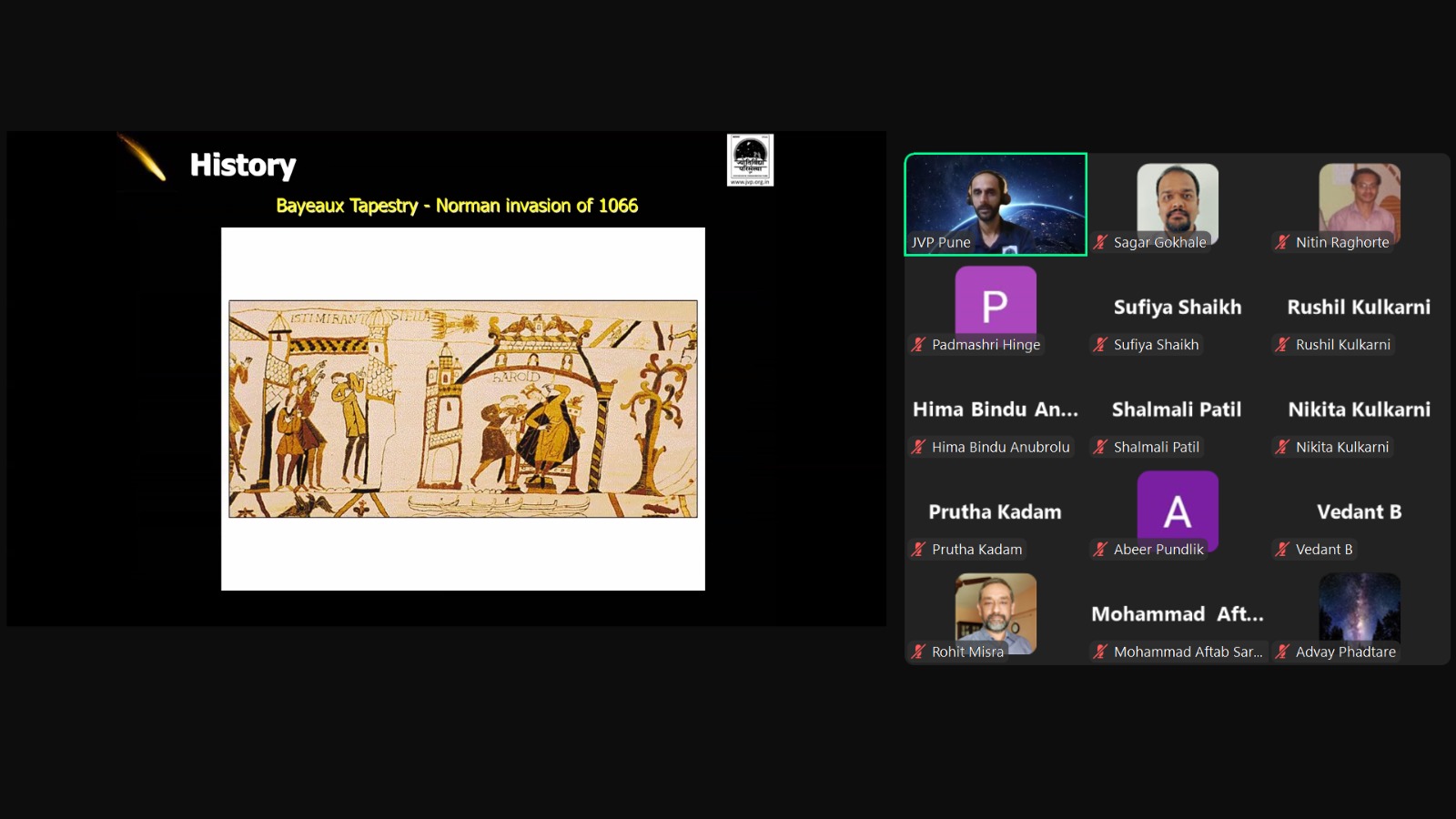Viewport: 1456px width, 819px height.
Task: Click the History slide title
Action: (243, 165)
